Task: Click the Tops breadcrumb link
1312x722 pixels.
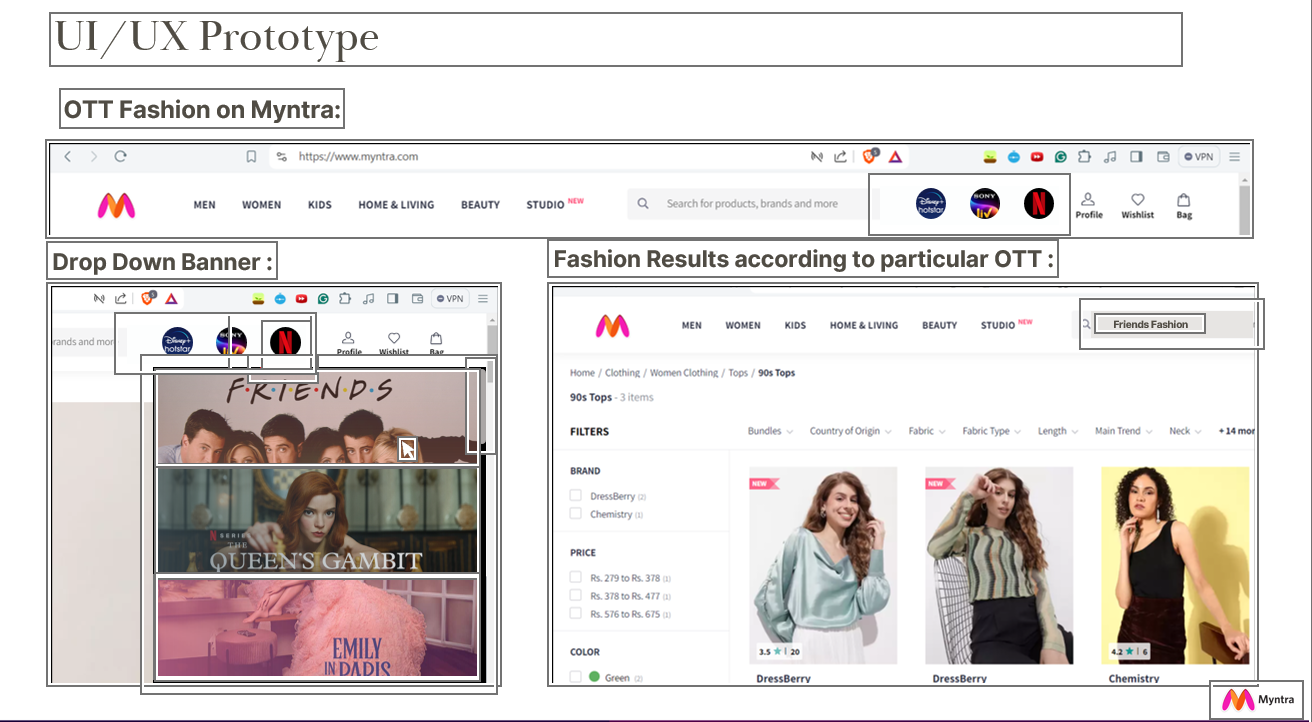Action: coord(738,373)
